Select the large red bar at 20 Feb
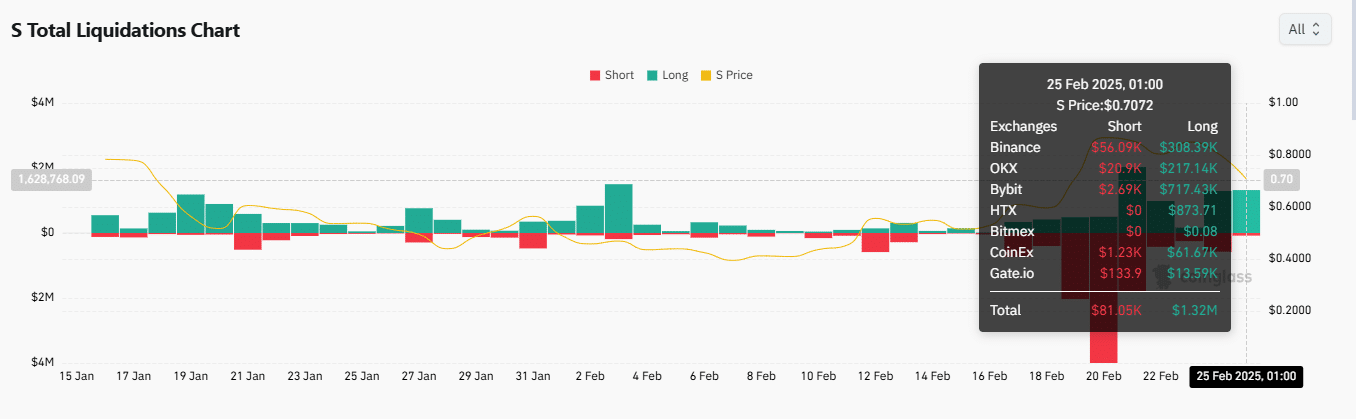1356x419 pixels. (1104, 300)
